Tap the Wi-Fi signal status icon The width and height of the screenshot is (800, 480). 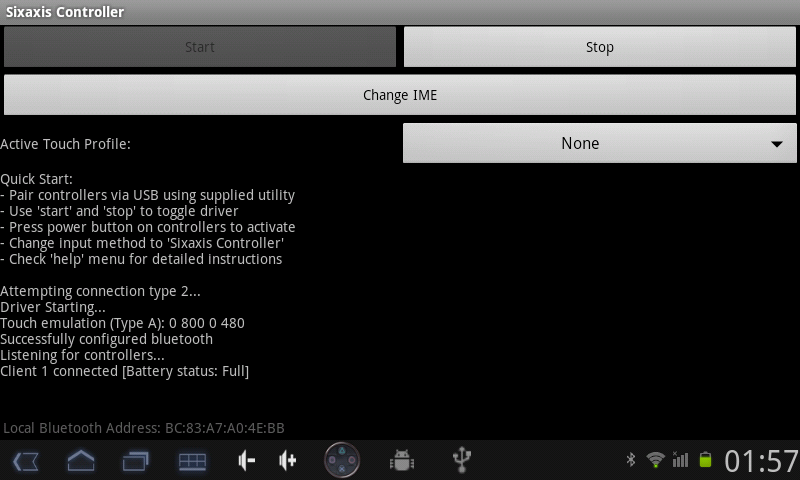pyautogui.click(x=656, y=460)
